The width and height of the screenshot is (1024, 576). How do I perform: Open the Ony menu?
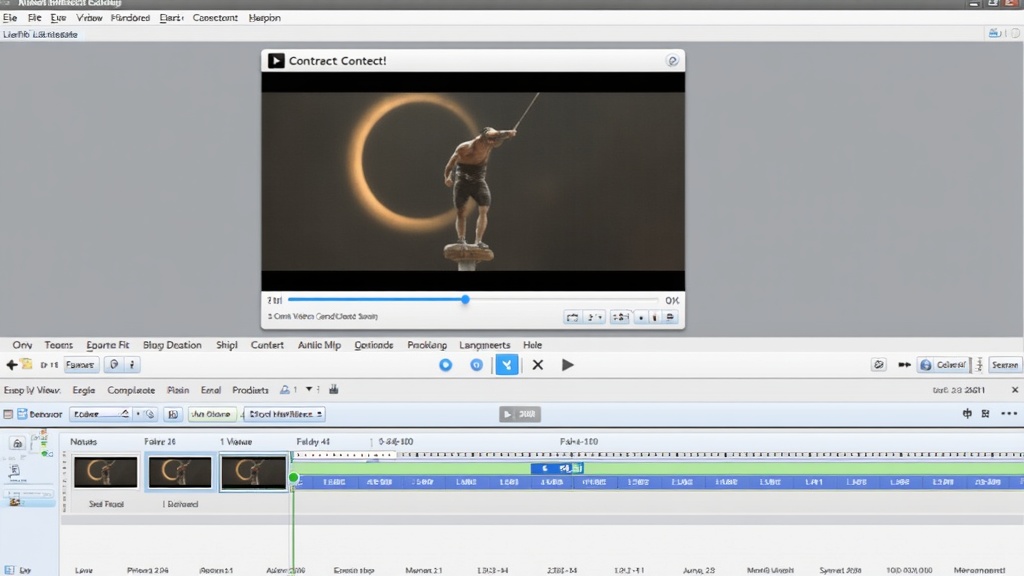(x=22, y=345)
